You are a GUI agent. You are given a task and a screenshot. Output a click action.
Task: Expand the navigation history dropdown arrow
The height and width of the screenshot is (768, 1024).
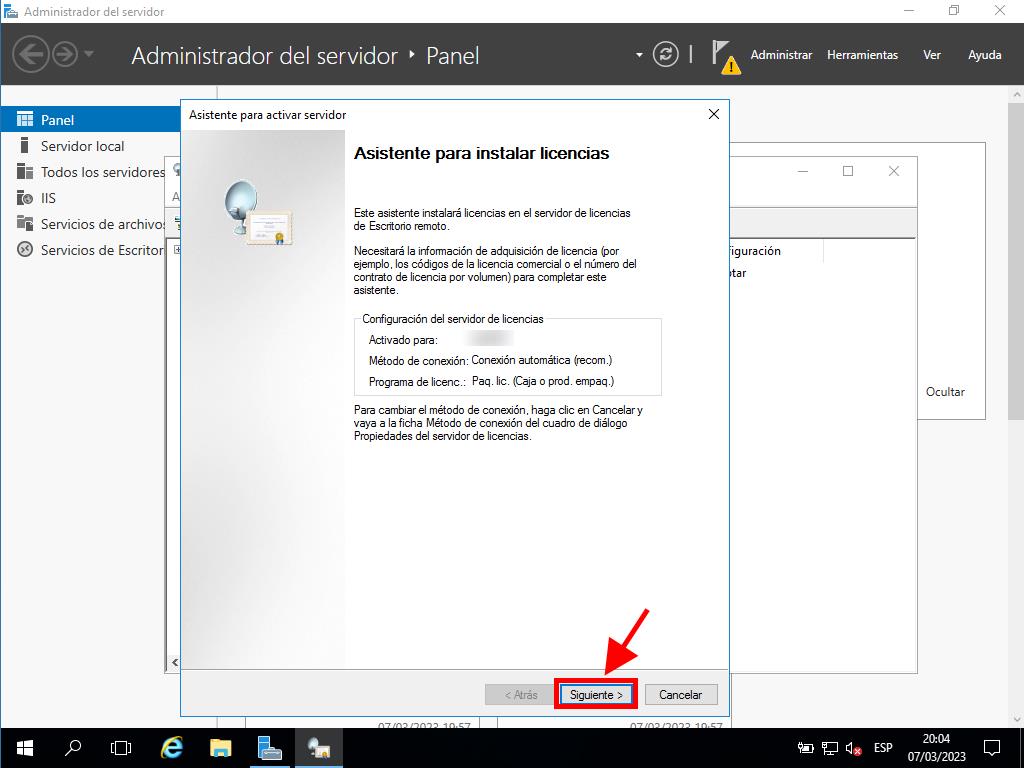(89, 54)
